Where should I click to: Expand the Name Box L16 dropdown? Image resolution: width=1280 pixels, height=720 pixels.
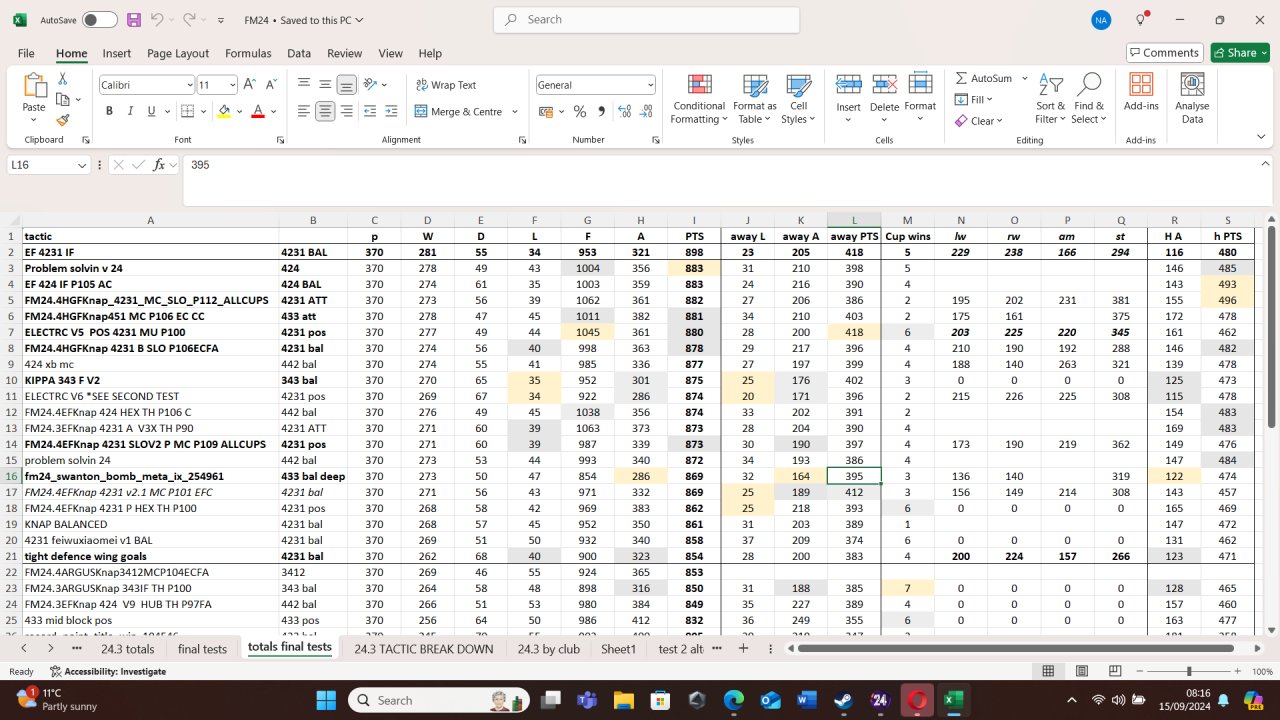pos(82,165)
